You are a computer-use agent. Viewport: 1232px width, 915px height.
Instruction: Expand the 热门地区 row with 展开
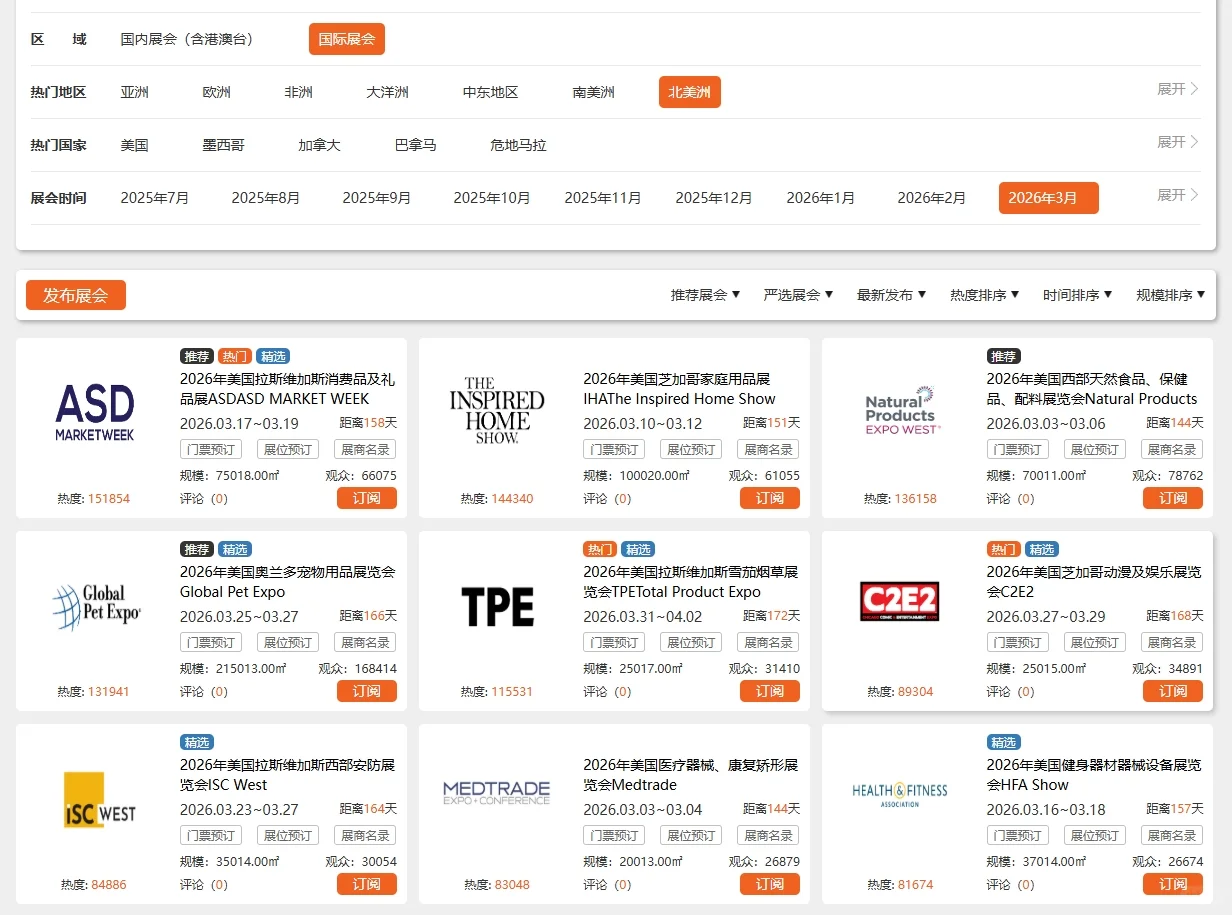[1178, 89]
